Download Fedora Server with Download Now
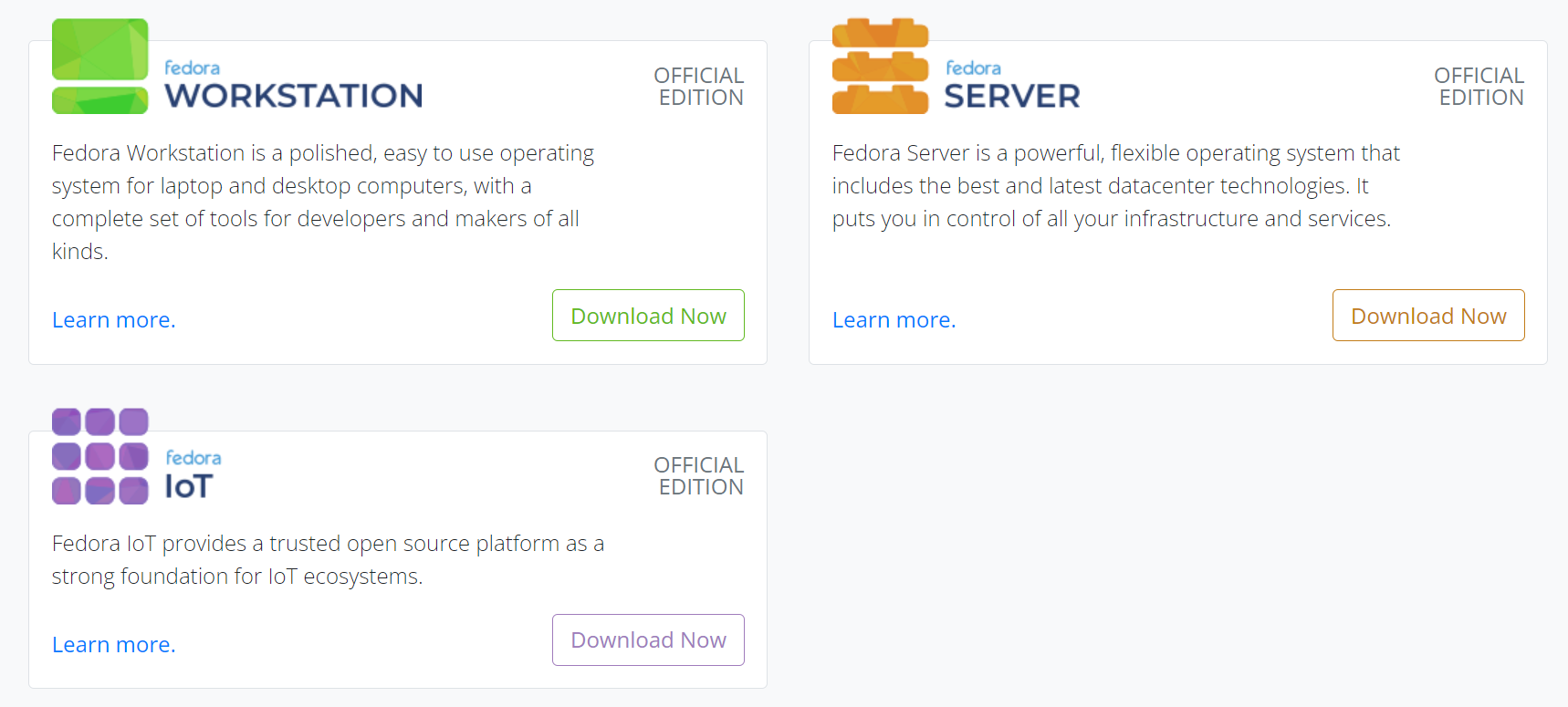The image size is (1568, 707). click(1428, 316)
